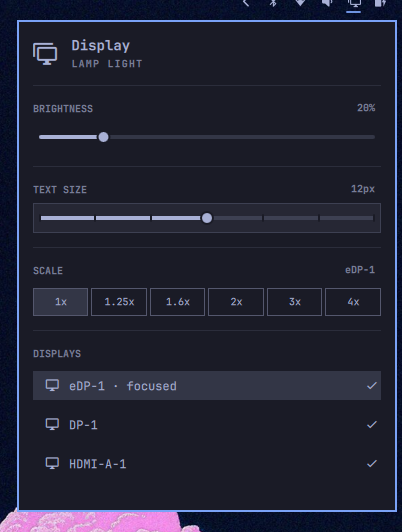Select the 4x scale option
The width and height of the screenshot is (402, 532).
353,302
